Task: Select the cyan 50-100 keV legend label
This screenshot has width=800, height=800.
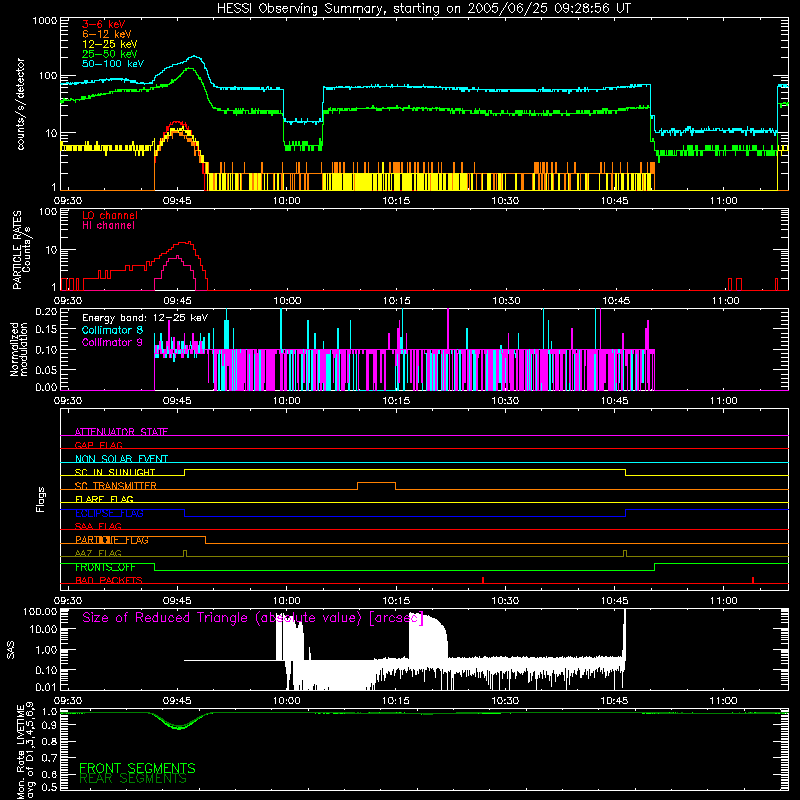Action: [112, 64]
